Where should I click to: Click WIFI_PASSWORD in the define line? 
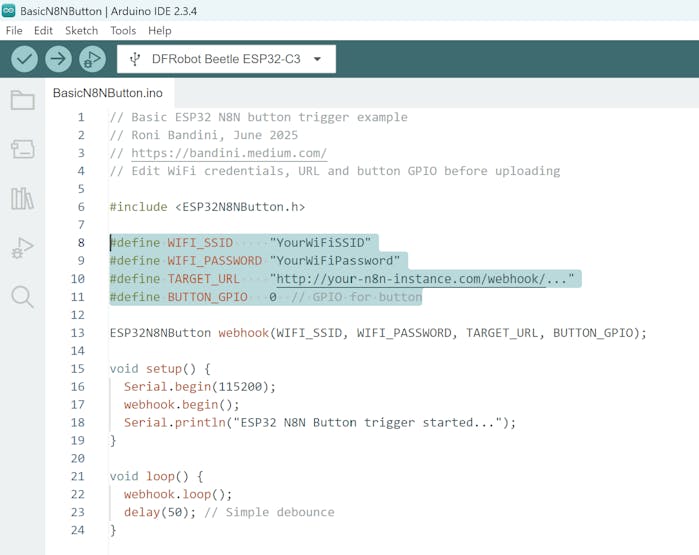214,261
